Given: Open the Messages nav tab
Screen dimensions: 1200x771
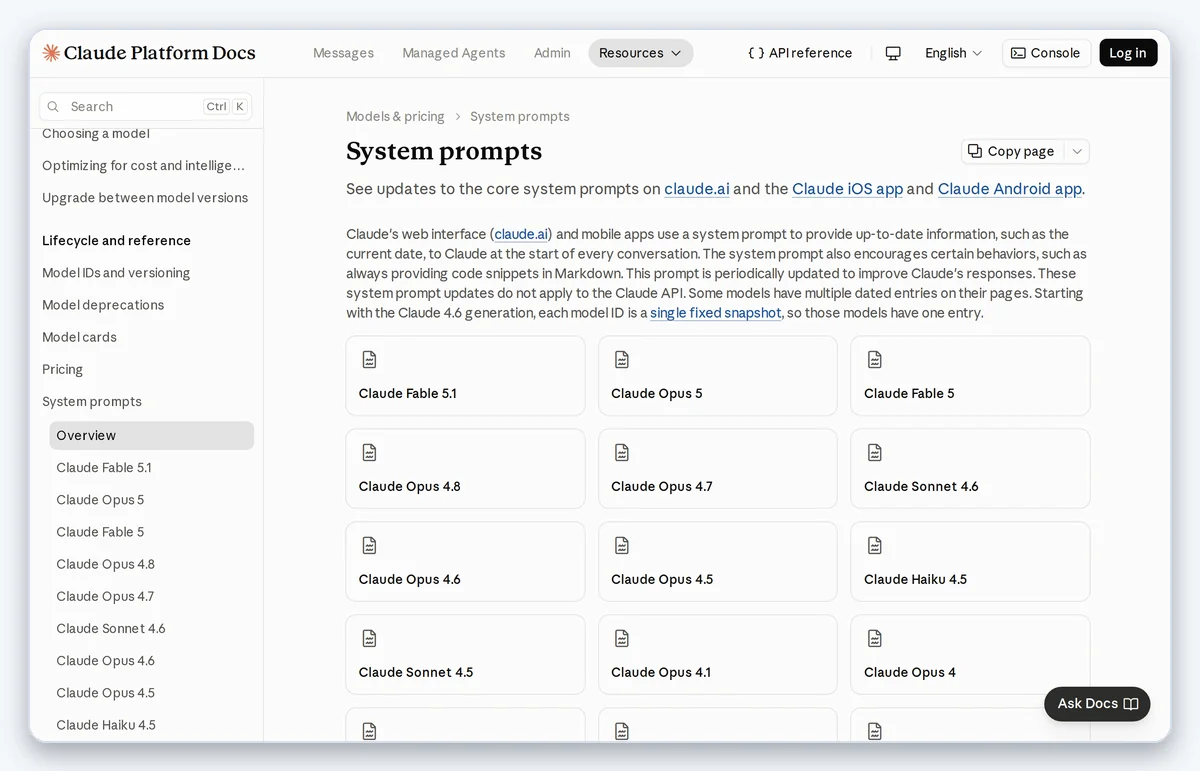Looking at the screenshot, I should click(343, 53).
